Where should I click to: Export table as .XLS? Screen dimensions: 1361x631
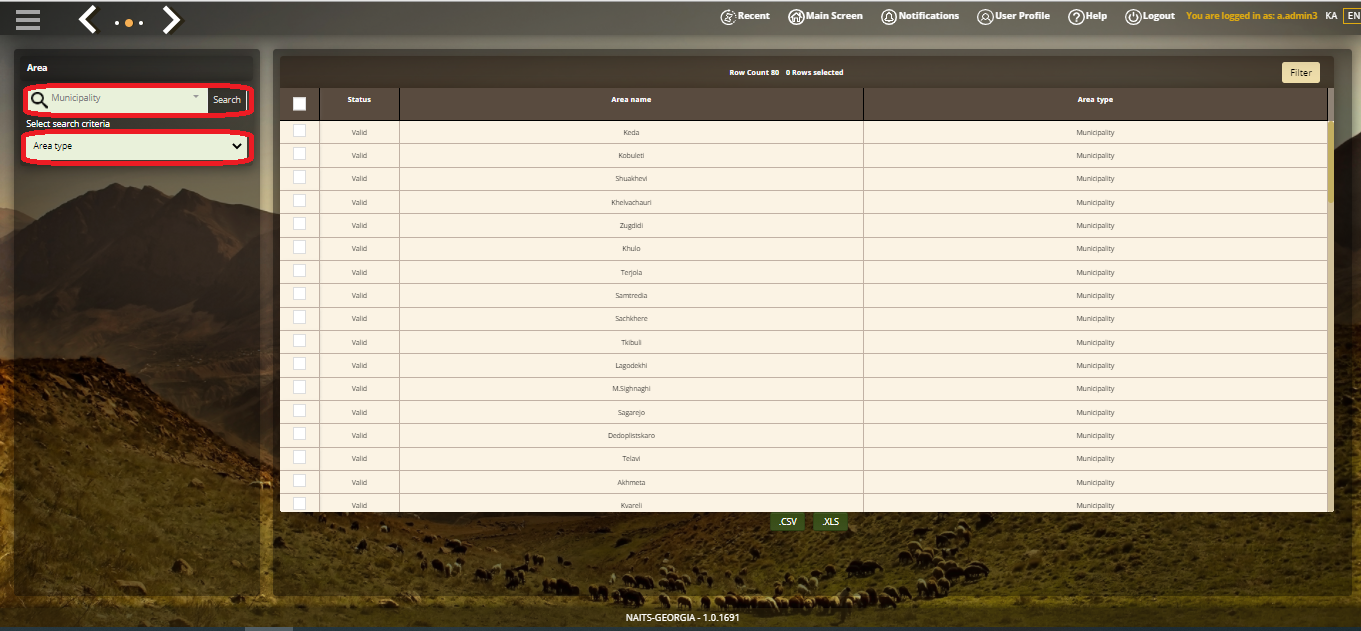coord(830,521)
